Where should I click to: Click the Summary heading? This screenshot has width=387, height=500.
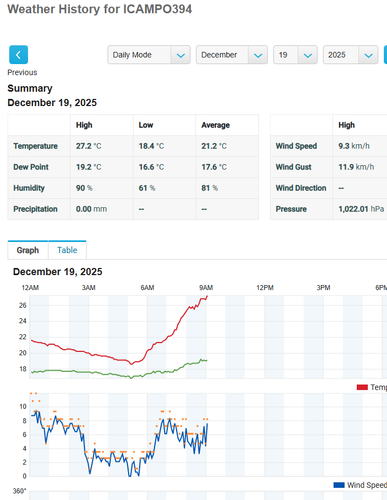click(30, 88)
